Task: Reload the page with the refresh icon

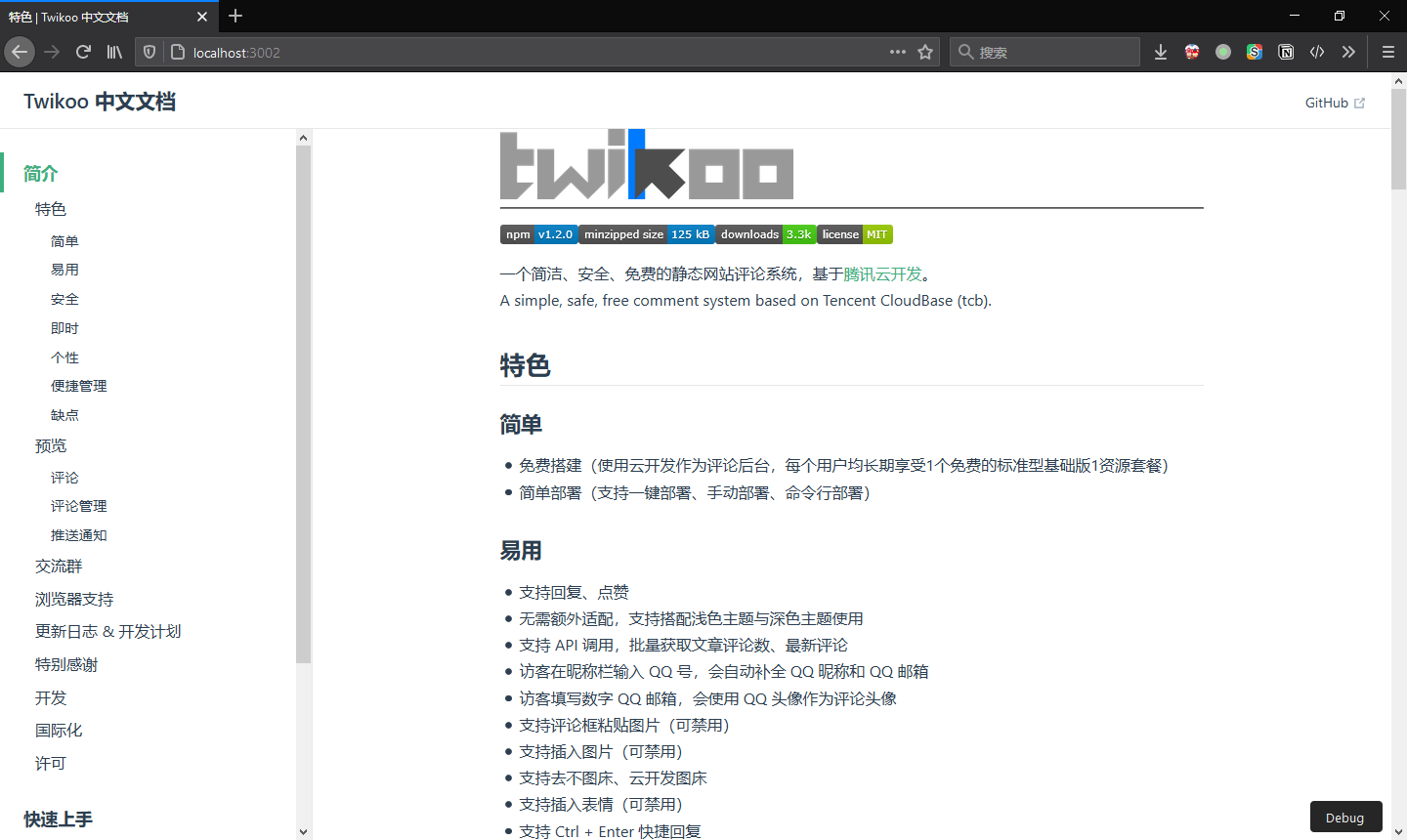Action: pyautogui.click(x=83, y=52)
